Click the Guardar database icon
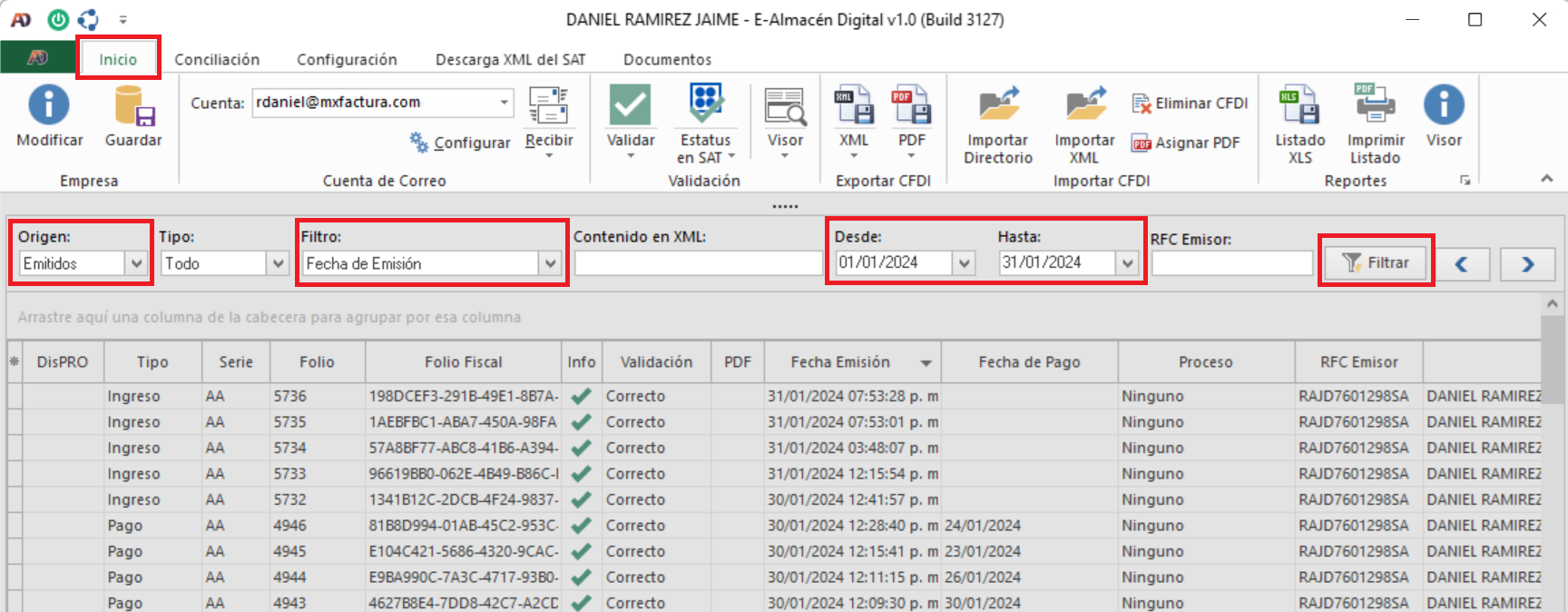The height and width of the screenshot is (612, 1568). 133,105
